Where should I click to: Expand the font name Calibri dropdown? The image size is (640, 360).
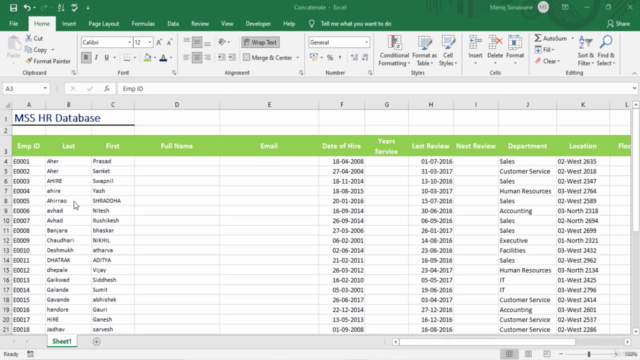129,42
